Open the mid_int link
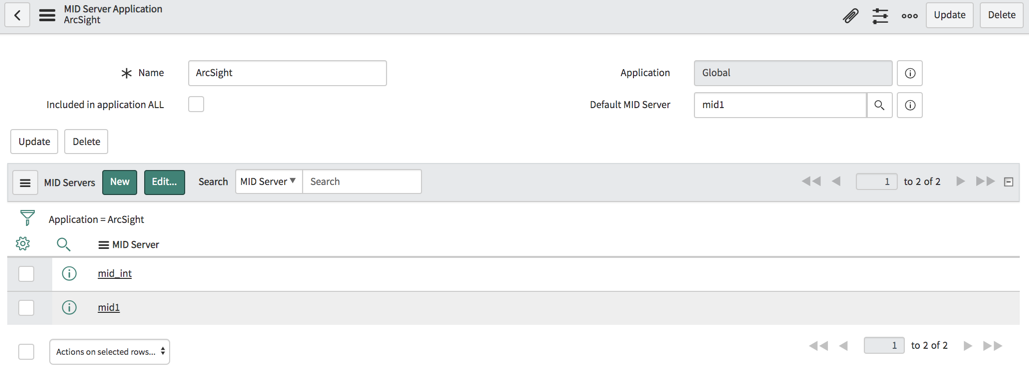Viewport: 1029px width, 375px height. [115, 274]
